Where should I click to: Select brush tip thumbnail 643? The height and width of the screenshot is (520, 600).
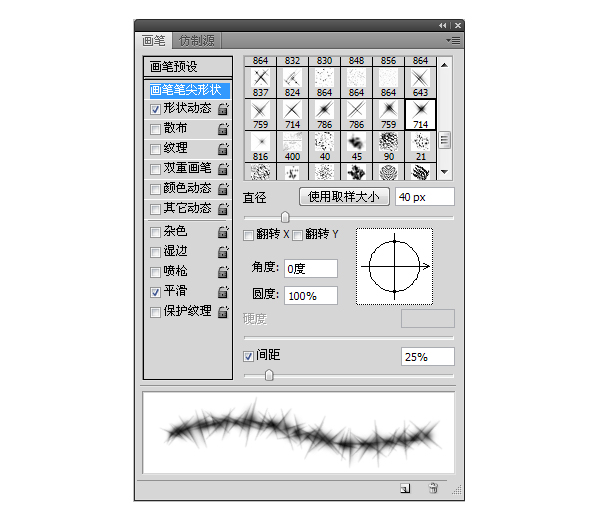tap(420, 82)
